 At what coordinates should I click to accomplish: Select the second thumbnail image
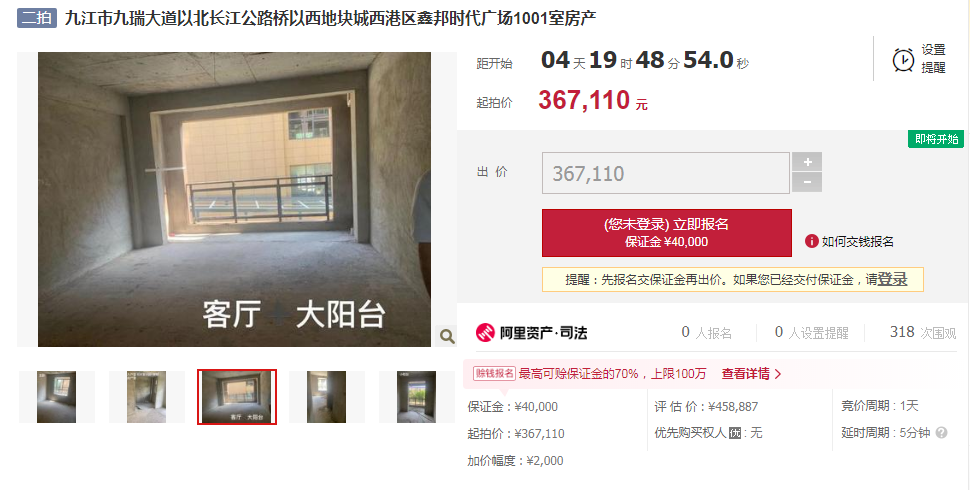point(147,397)
